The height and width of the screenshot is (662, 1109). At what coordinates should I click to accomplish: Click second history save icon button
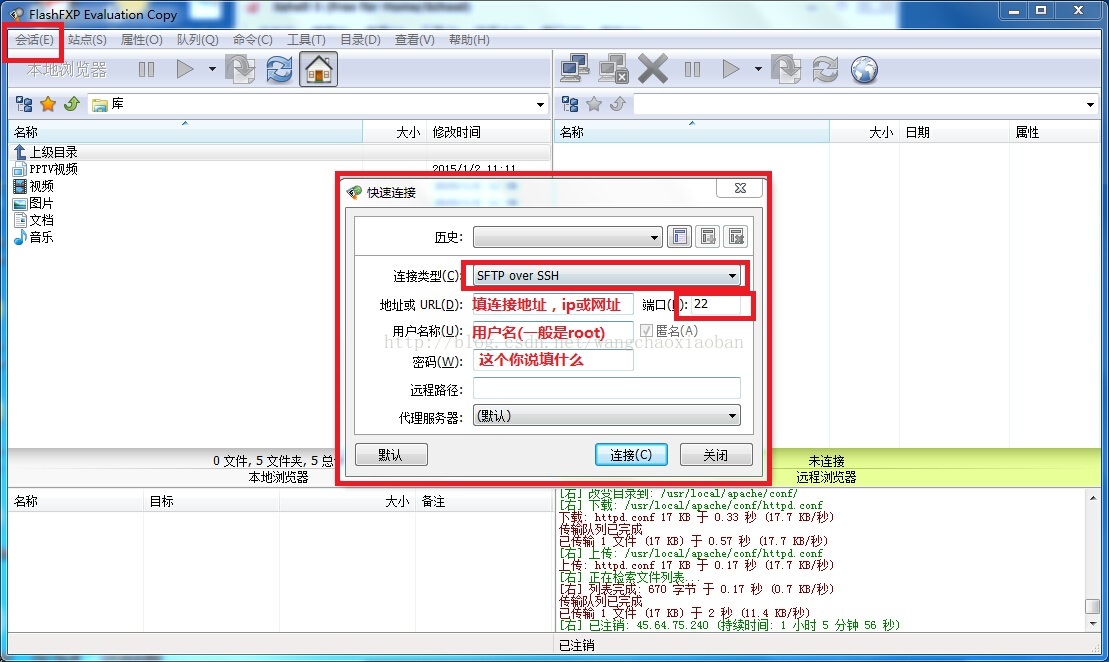coord(708,236)
